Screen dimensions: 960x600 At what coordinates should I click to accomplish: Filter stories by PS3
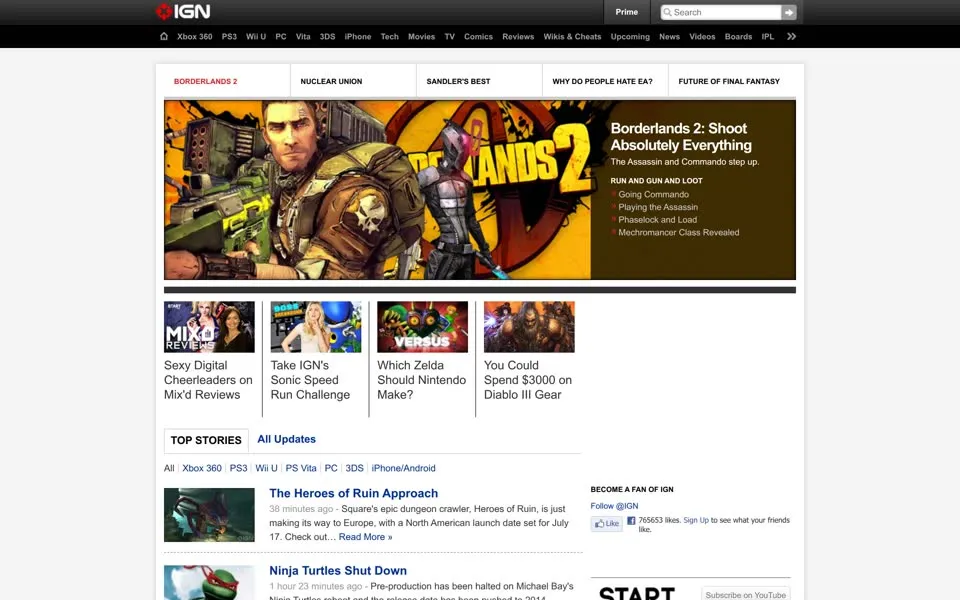[239, 468]
